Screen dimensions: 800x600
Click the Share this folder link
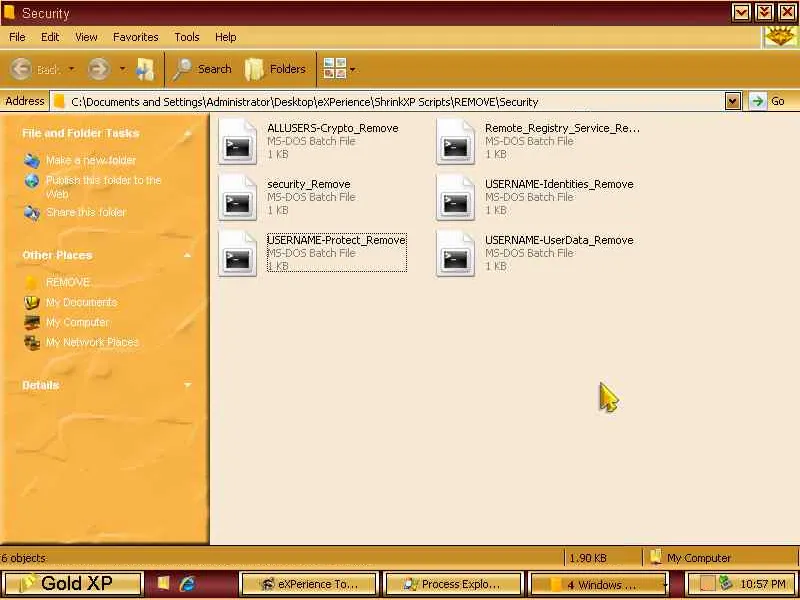pyautogui.click(x=86, y=212)
